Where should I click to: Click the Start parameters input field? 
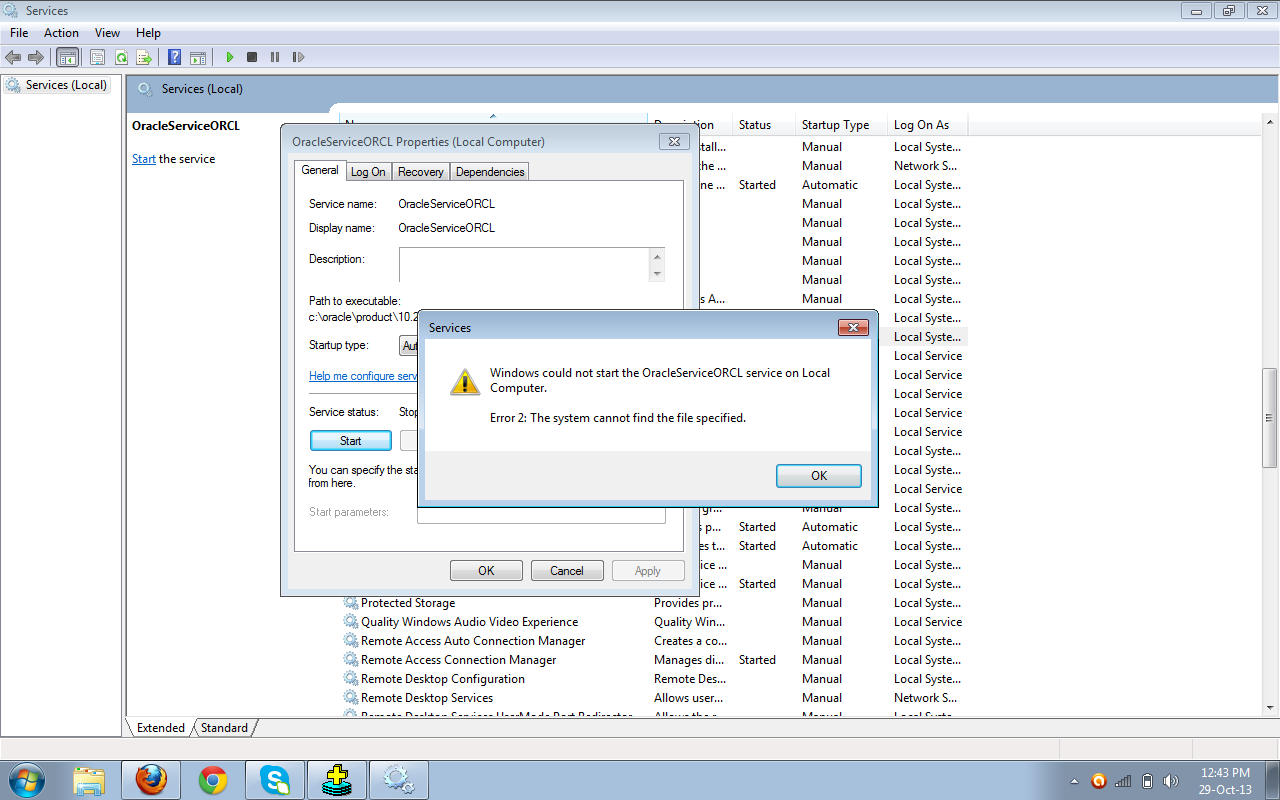(x=541, y=515)
